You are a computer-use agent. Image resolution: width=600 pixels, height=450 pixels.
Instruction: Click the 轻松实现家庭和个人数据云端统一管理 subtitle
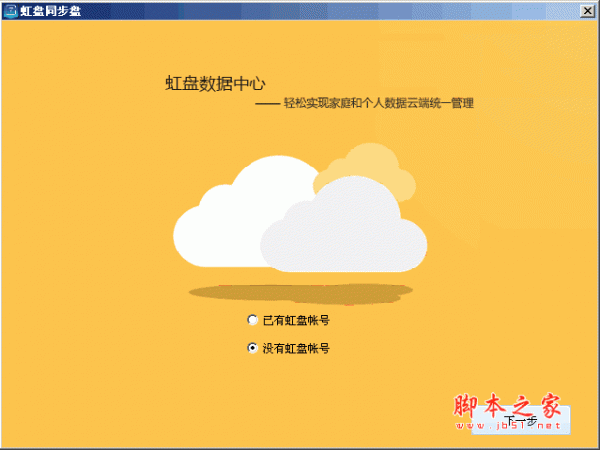point(379,103)
